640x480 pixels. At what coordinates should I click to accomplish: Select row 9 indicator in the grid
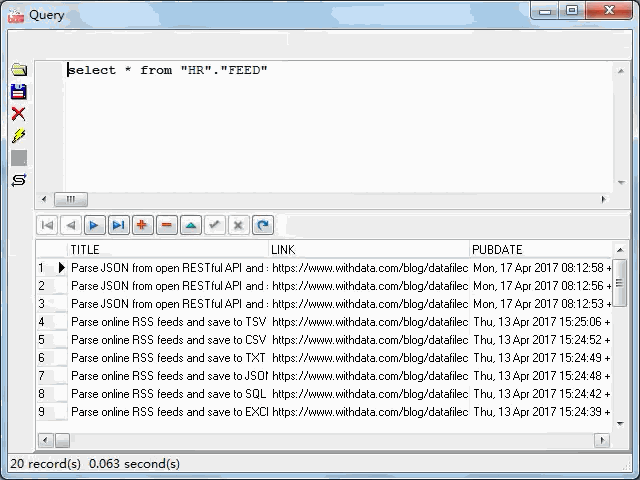(x=52, y=411)
